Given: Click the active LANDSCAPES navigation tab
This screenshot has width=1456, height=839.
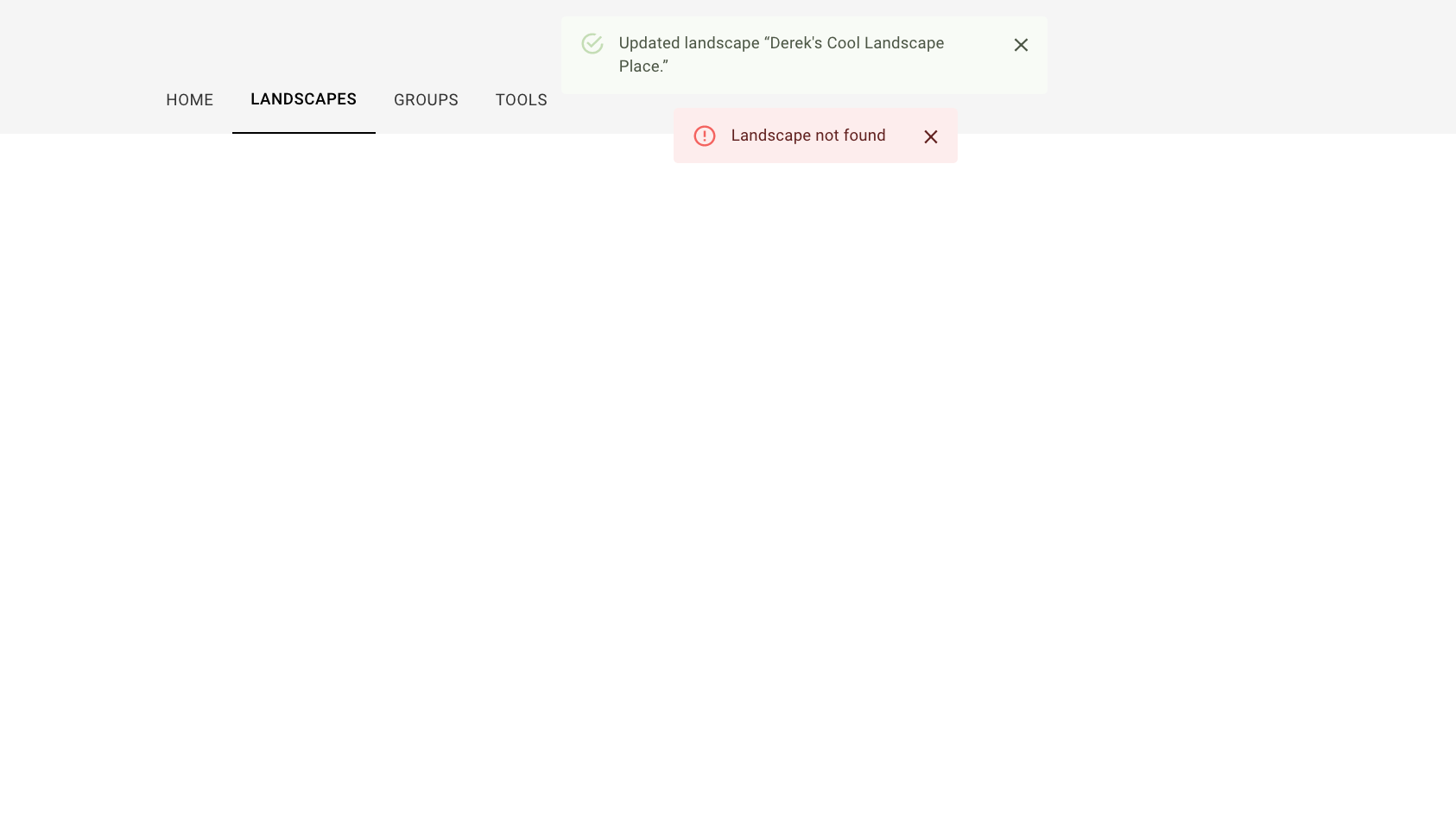Looking at the screenshot, I should [x=303, y=99].
